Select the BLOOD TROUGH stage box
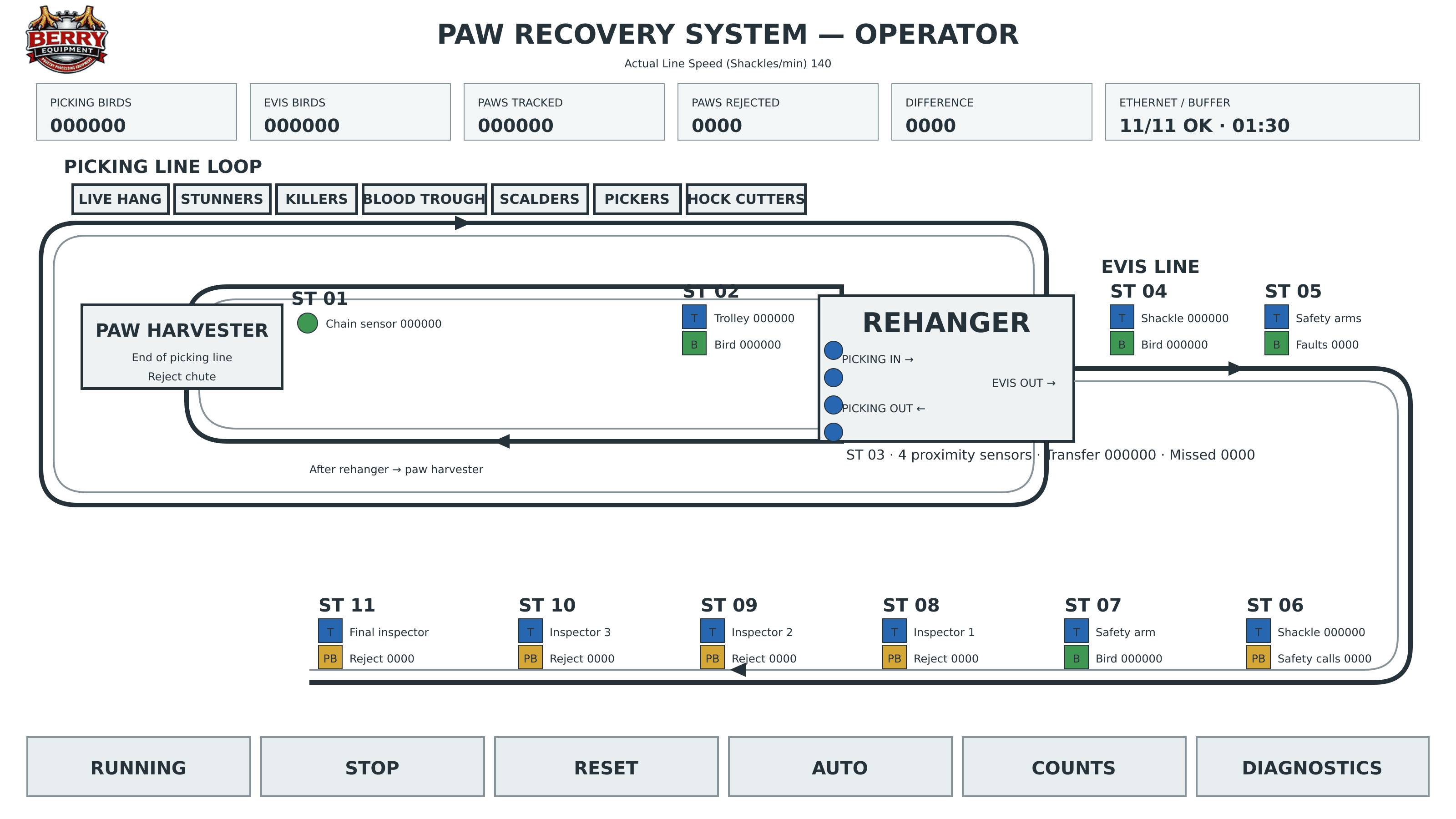The height and width of the screenshot is (819, 1456). (x=425, y=199)
